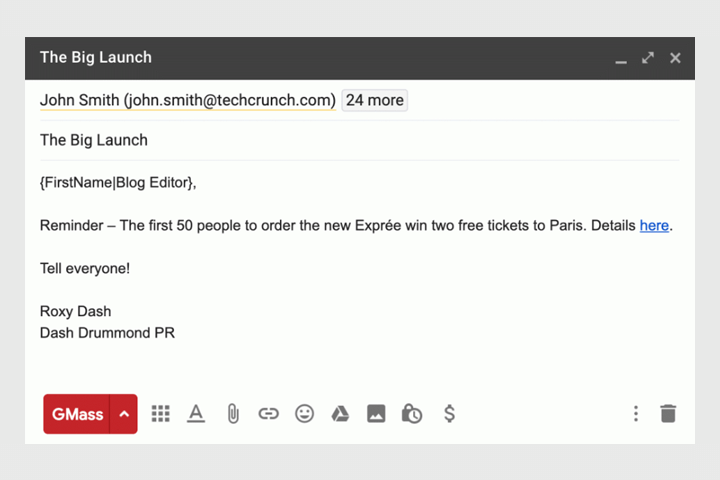Toggle confidential mode lock-clock icon
Viewport: 720px width, 480px height.
tap(412, 413)
